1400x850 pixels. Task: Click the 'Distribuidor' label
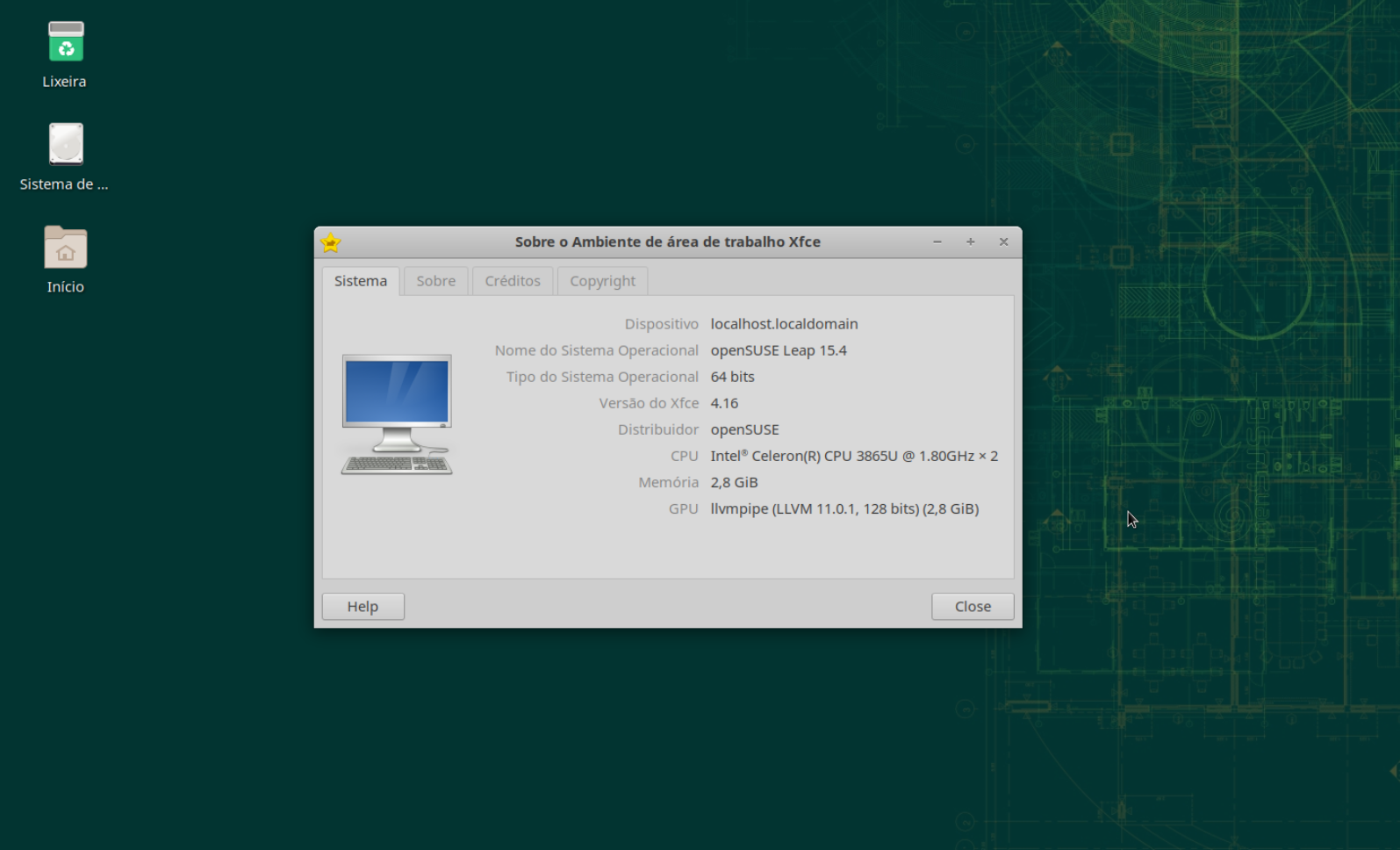tap(658, 429)
